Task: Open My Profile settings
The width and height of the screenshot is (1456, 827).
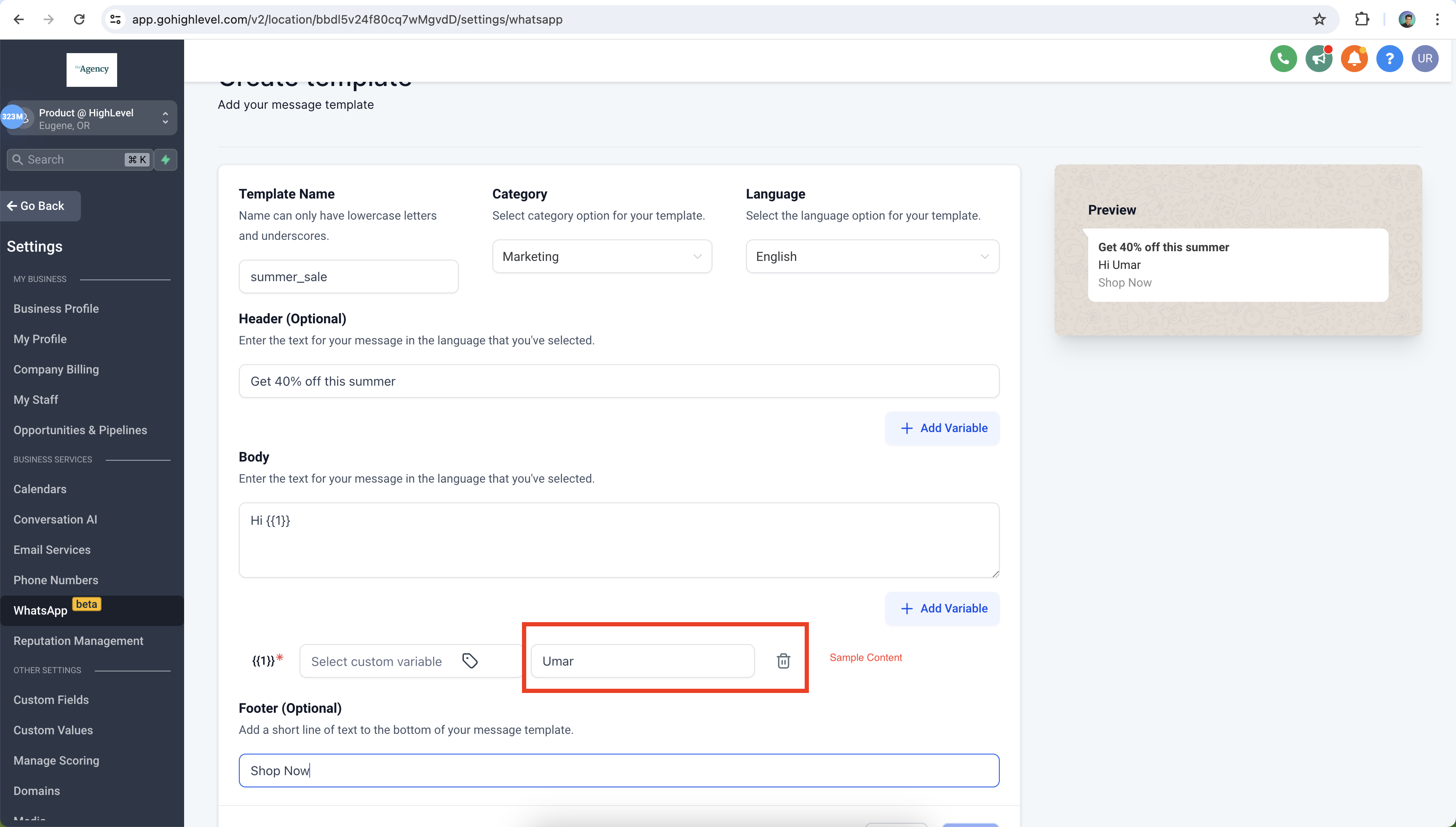Action: pos(40,338)
